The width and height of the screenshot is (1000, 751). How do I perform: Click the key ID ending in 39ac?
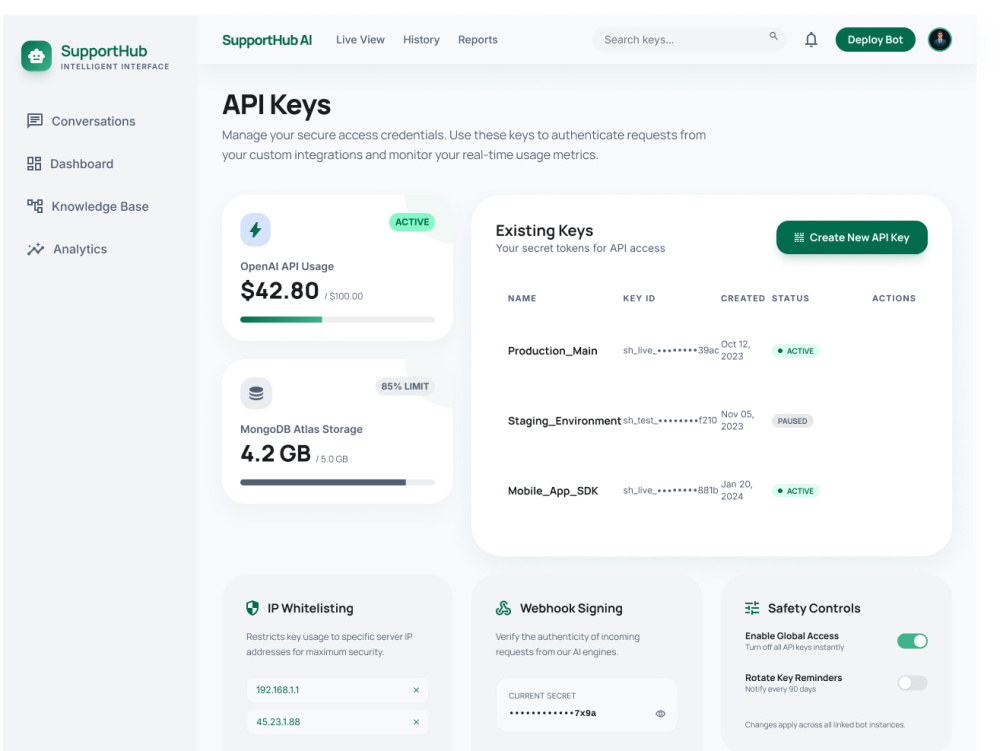(671, 350)
